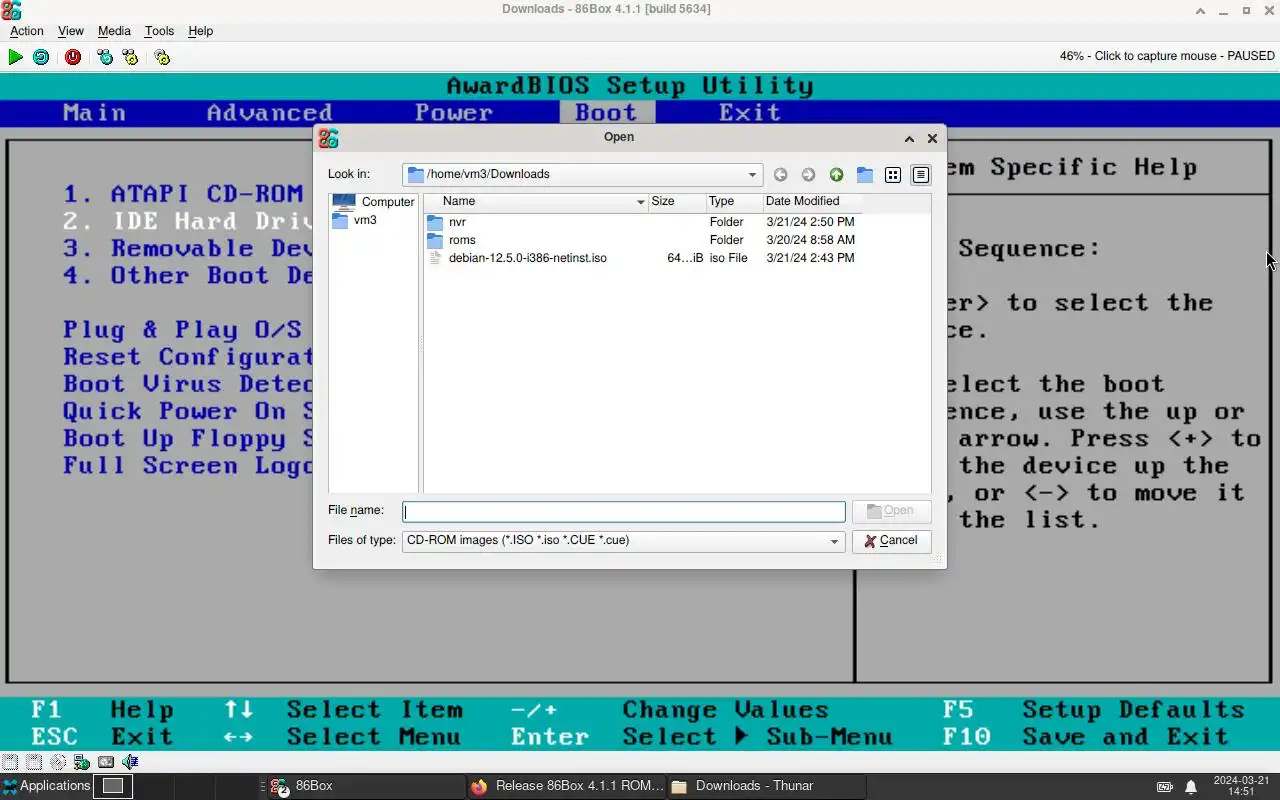Image resolution: width=1280 pixels, height=800 pixels.
Task: Click the teal Hard Reset toolbar icon
Action: pyautogui.click(x=41, y=57)
